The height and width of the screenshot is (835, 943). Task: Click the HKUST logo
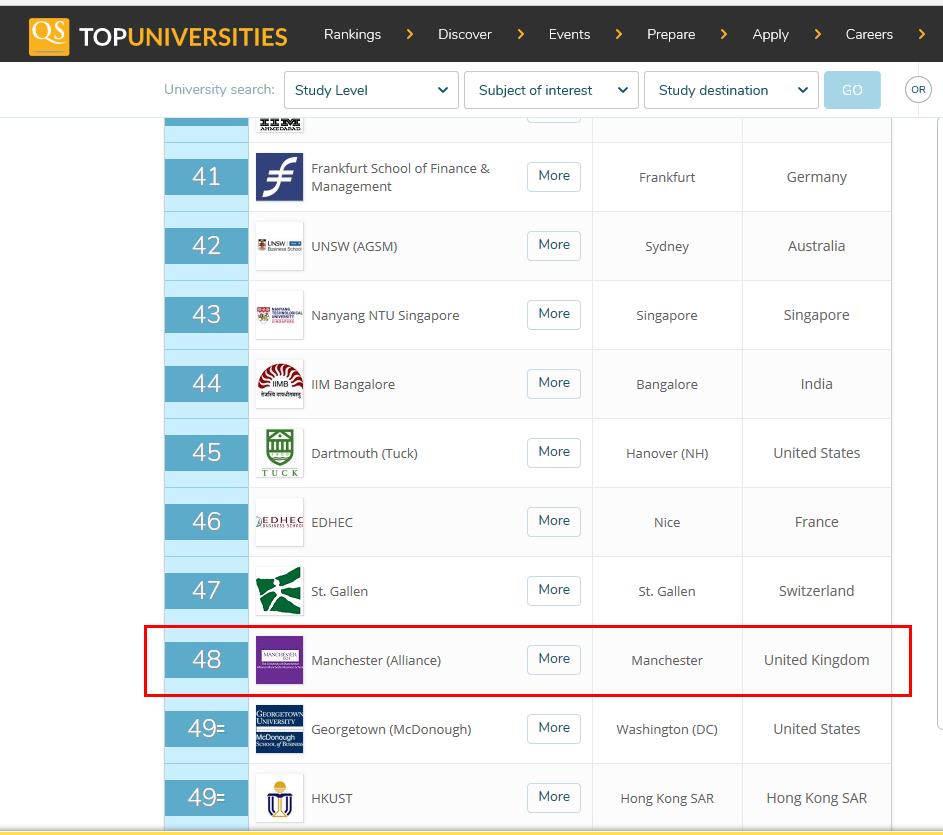[280, 798]
